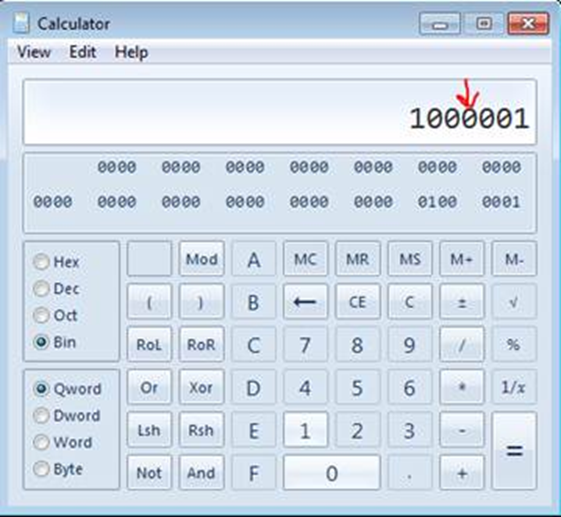Select Qword data size
The width and height of the screenshot is (561, 517).
click(41, 389)
